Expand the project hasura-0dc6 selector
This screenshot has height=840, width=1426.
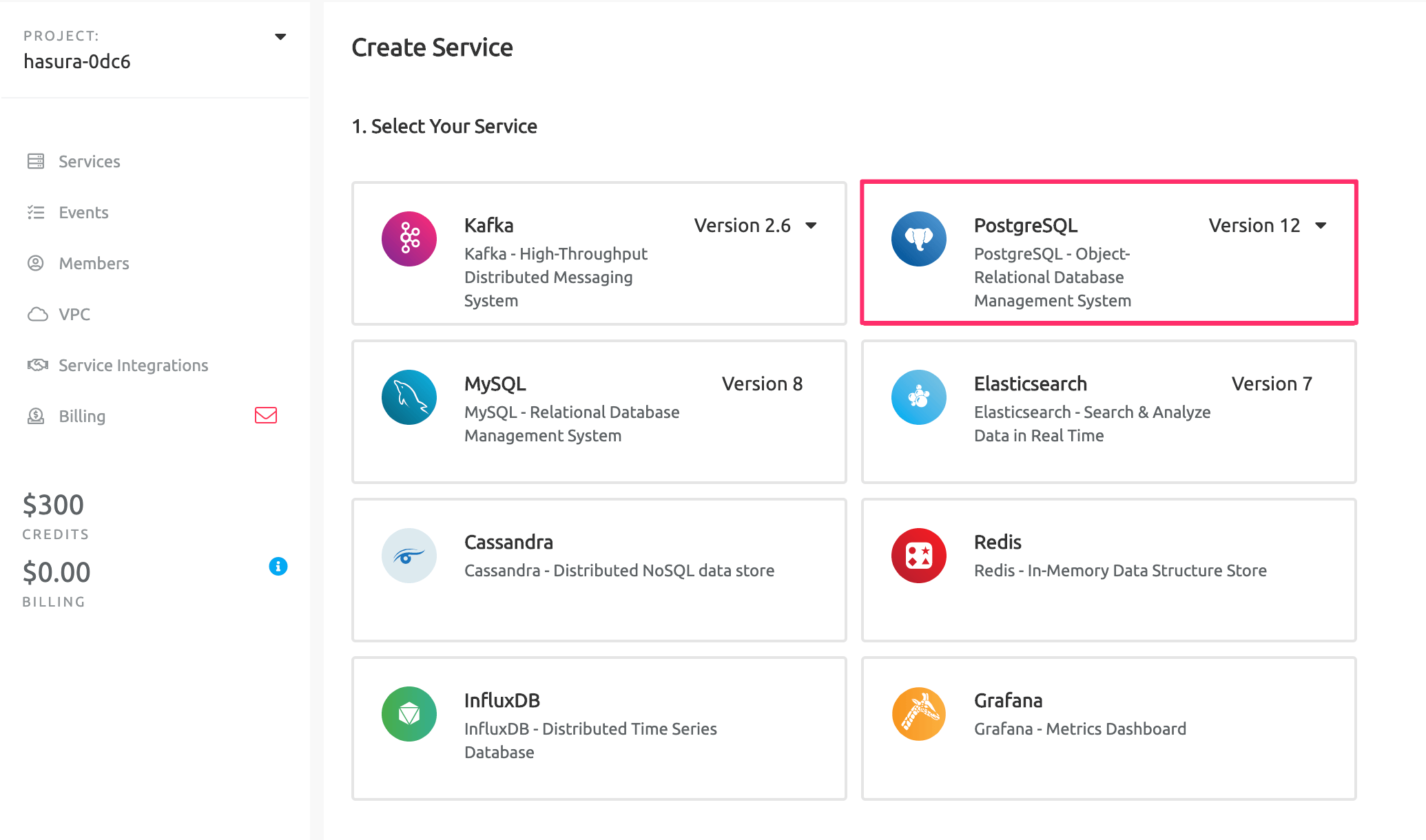click(280, 36)
